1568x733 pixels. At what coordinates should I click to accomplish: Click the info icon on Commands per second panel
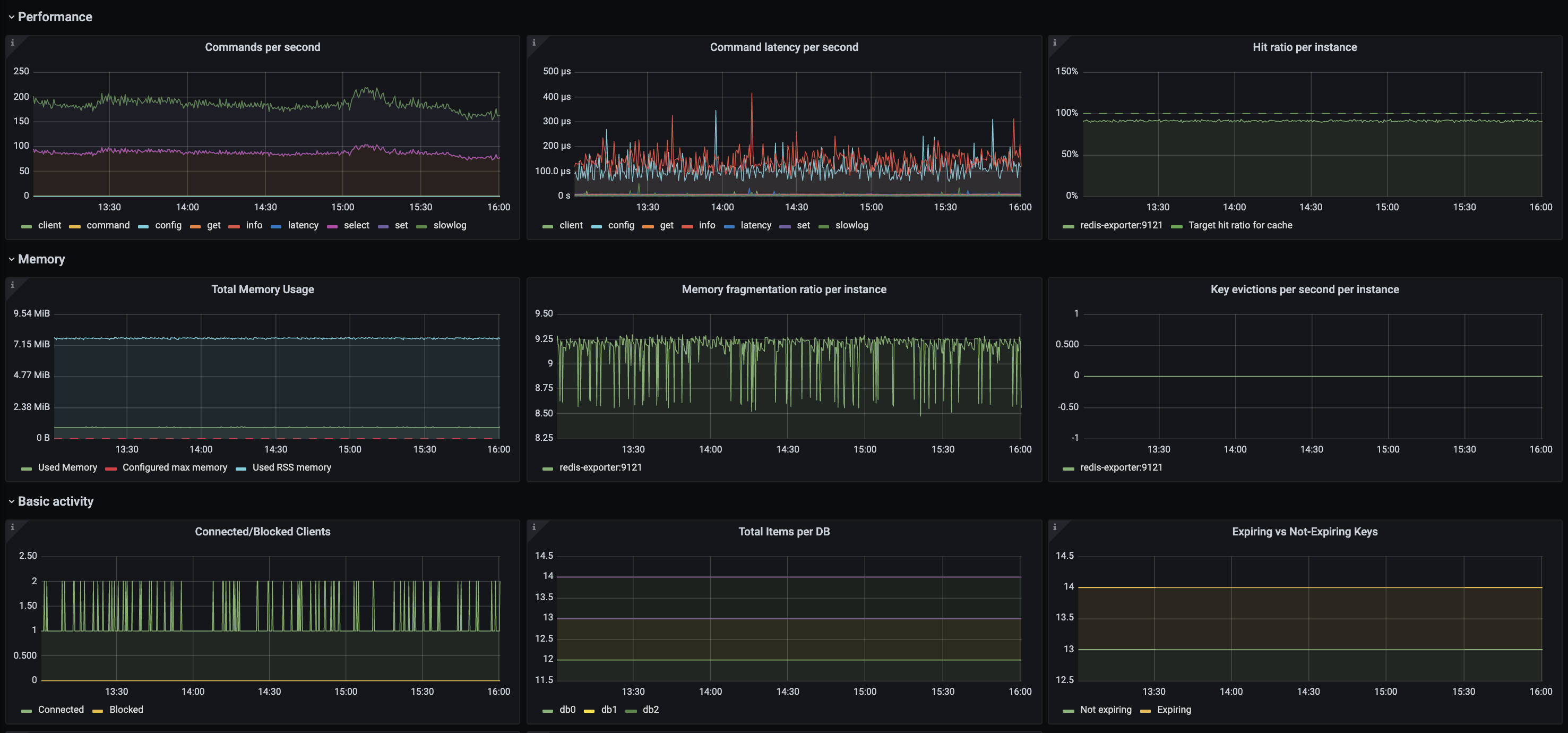[x=12, y=42]
